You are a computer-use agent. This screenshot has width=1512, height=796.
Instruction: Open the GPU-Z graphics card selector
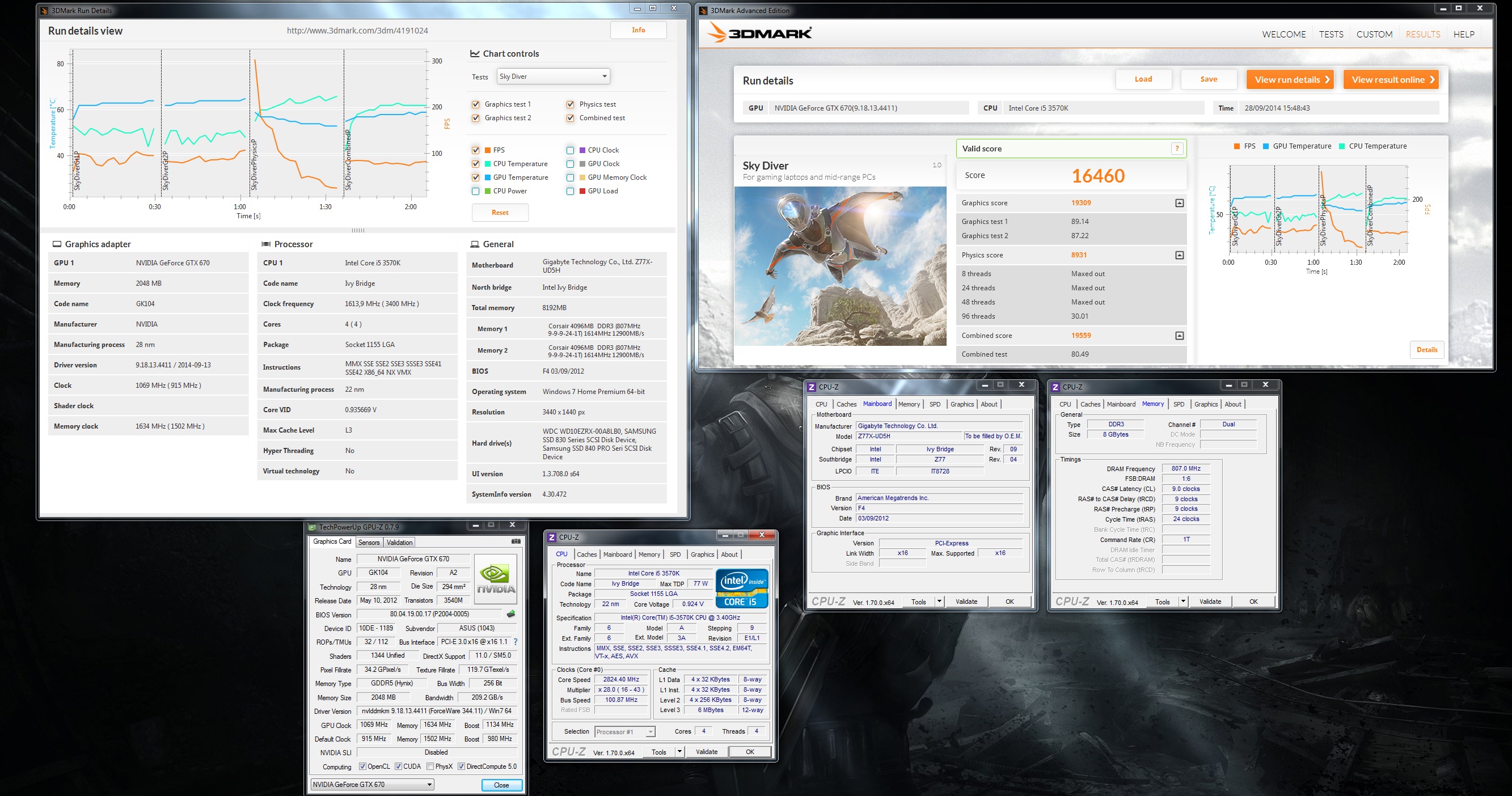point(372,784)
